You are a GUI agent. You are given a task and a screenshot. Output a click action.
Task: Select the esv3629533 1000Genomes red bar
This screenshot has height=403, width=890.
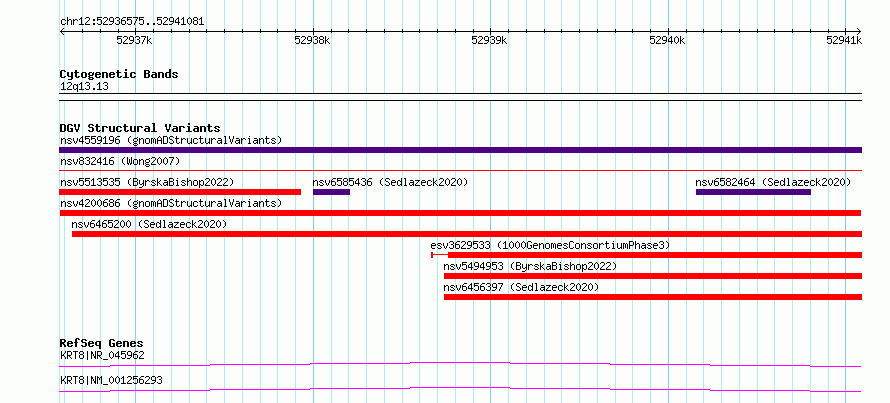point(646,255)
